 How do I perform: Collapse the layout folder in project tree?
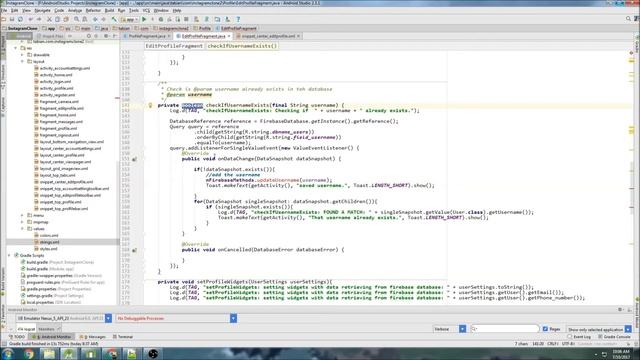point(22,62)
